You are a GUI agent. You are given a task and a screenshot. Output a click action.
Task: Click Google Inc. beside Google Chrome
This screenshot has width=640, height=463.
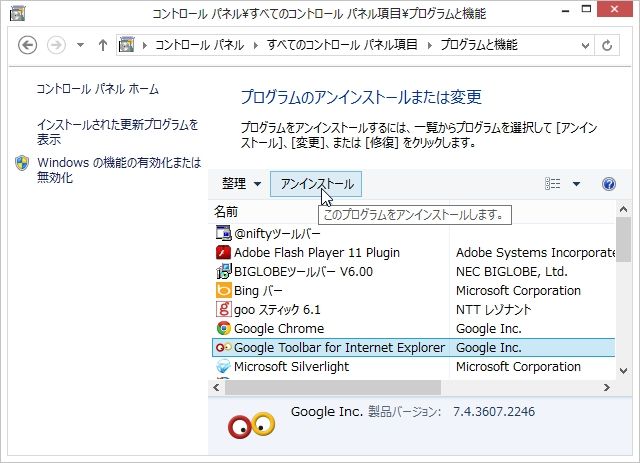point(489,329)
